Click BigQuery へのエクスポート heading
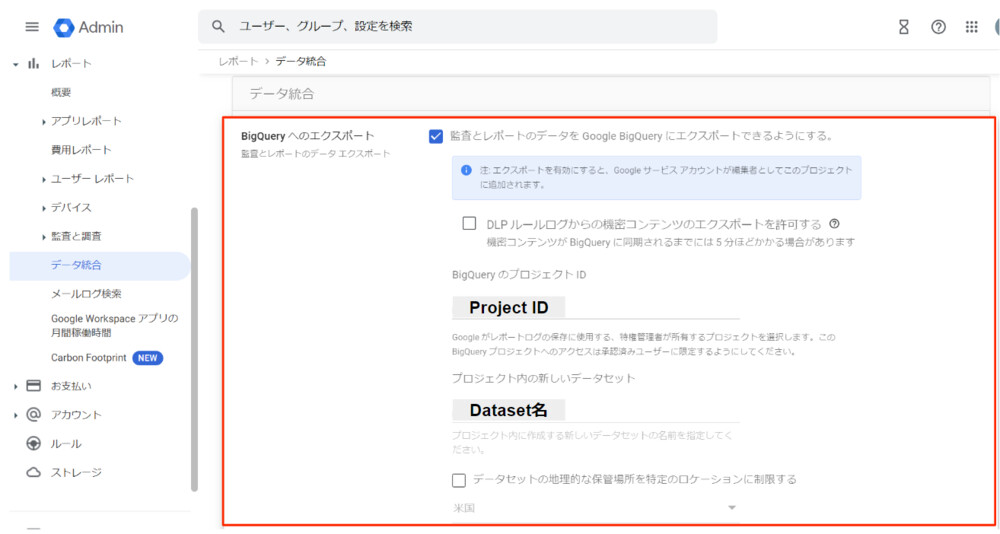1000x534 pixels. click(x=307, y=136)
